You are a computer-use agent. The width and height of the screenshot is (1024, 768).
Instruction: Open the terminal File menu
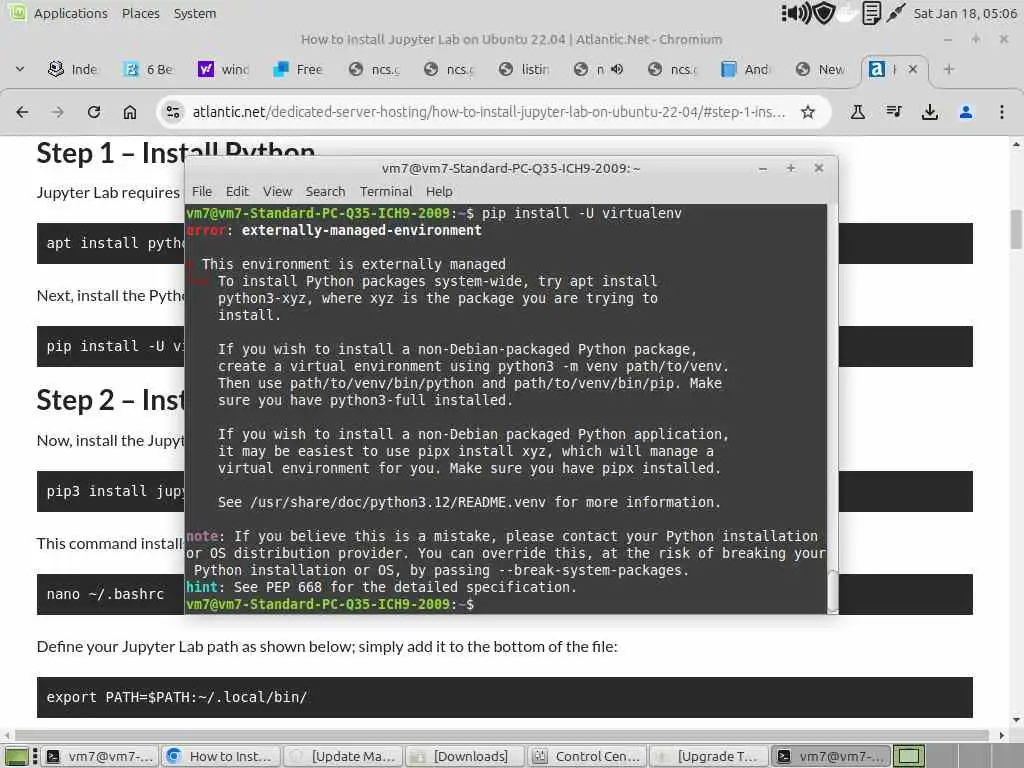[x=202, y=191]
